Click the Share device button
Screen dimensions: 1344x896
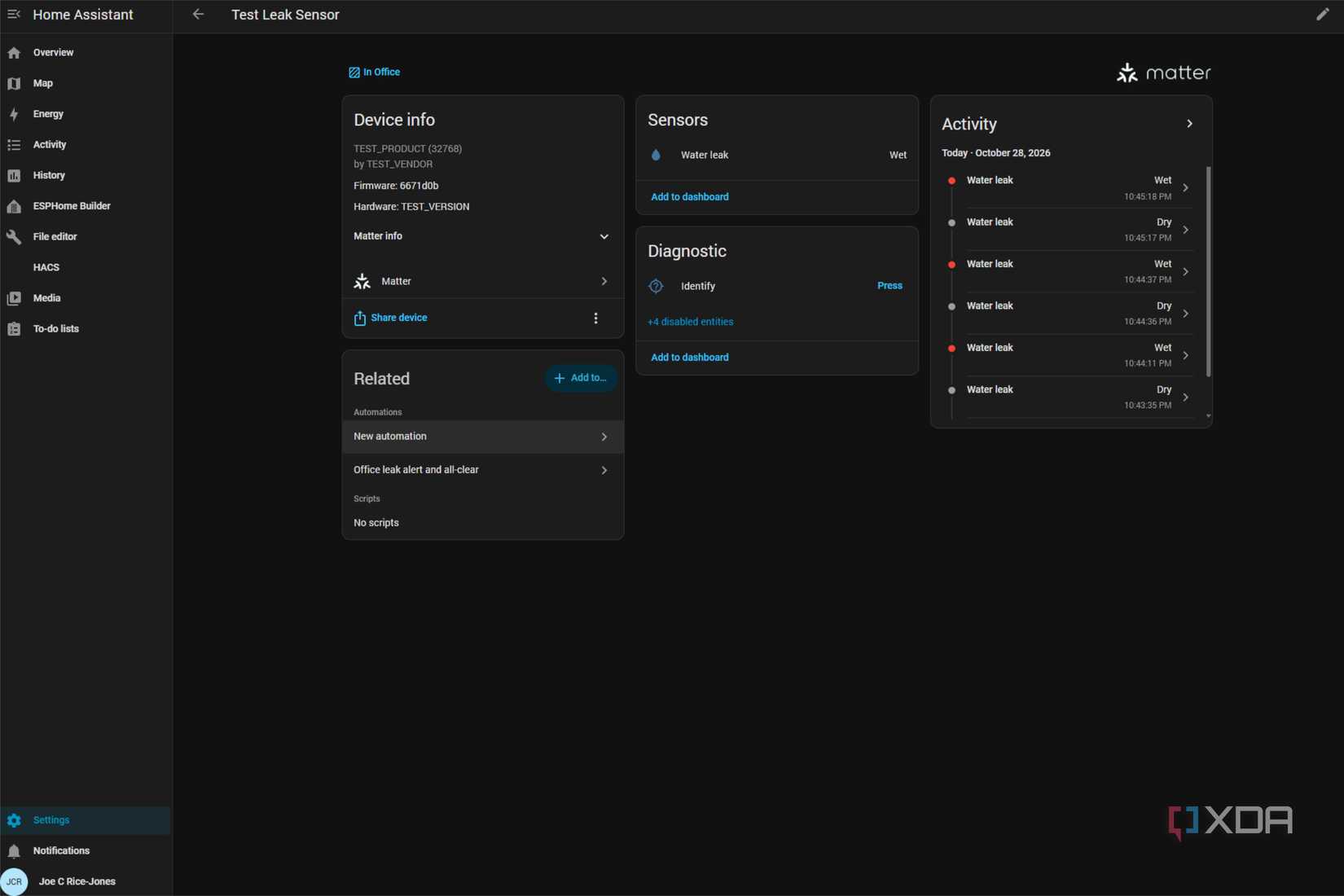point(390,318)
